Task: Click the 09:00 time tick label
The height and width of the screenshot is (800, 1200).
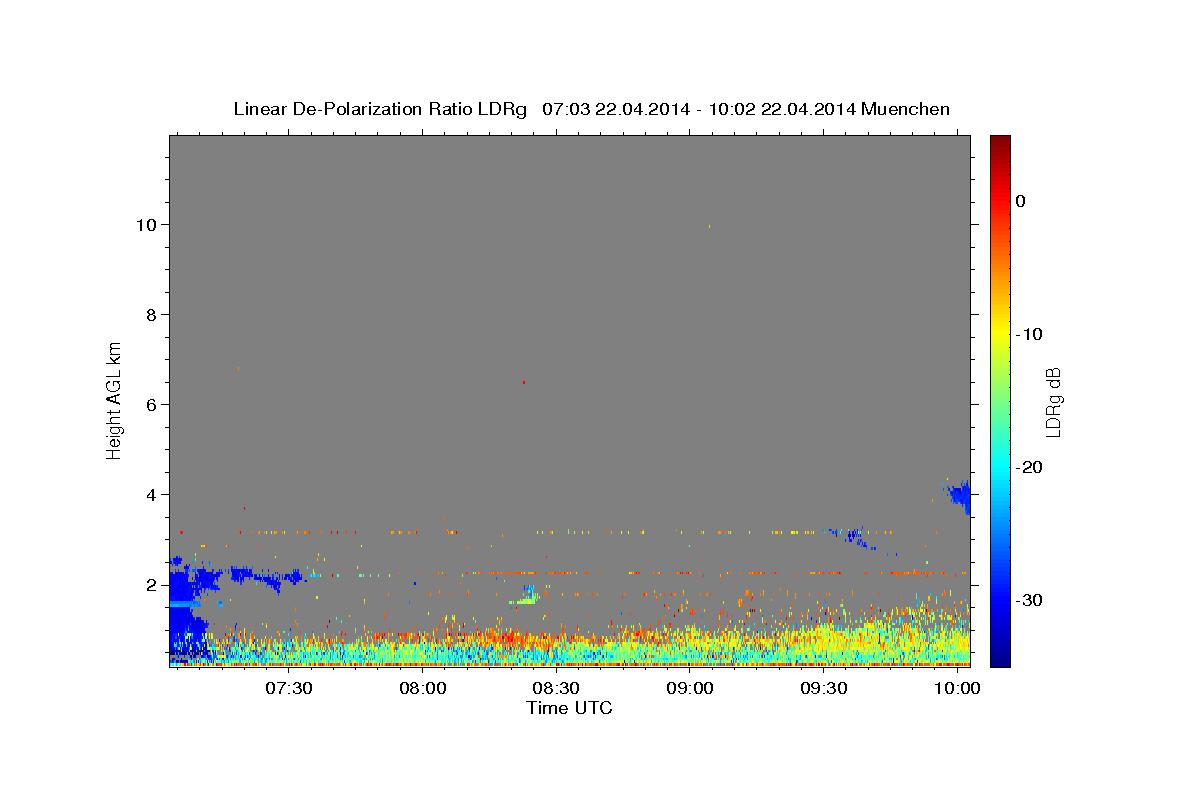Action: (x=690, y=689)
